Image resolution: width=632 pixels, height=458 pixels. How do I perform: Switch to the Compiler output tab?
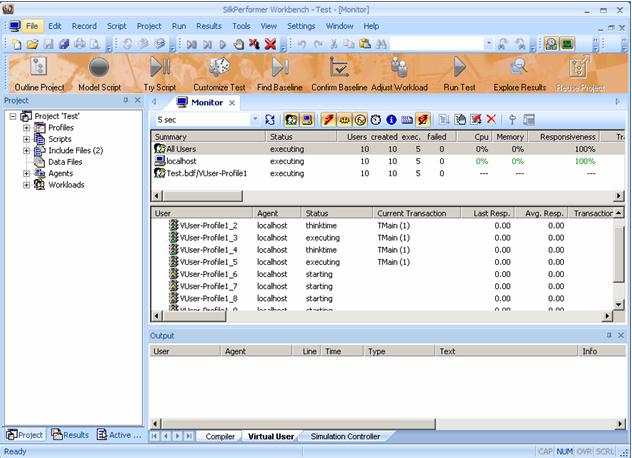(220, 437)
